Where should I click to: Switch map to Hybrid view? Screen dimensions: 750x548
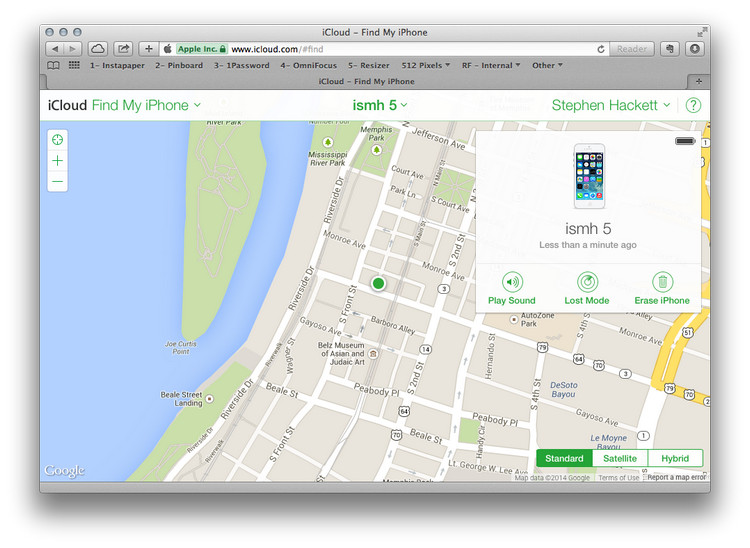[675, 458]
